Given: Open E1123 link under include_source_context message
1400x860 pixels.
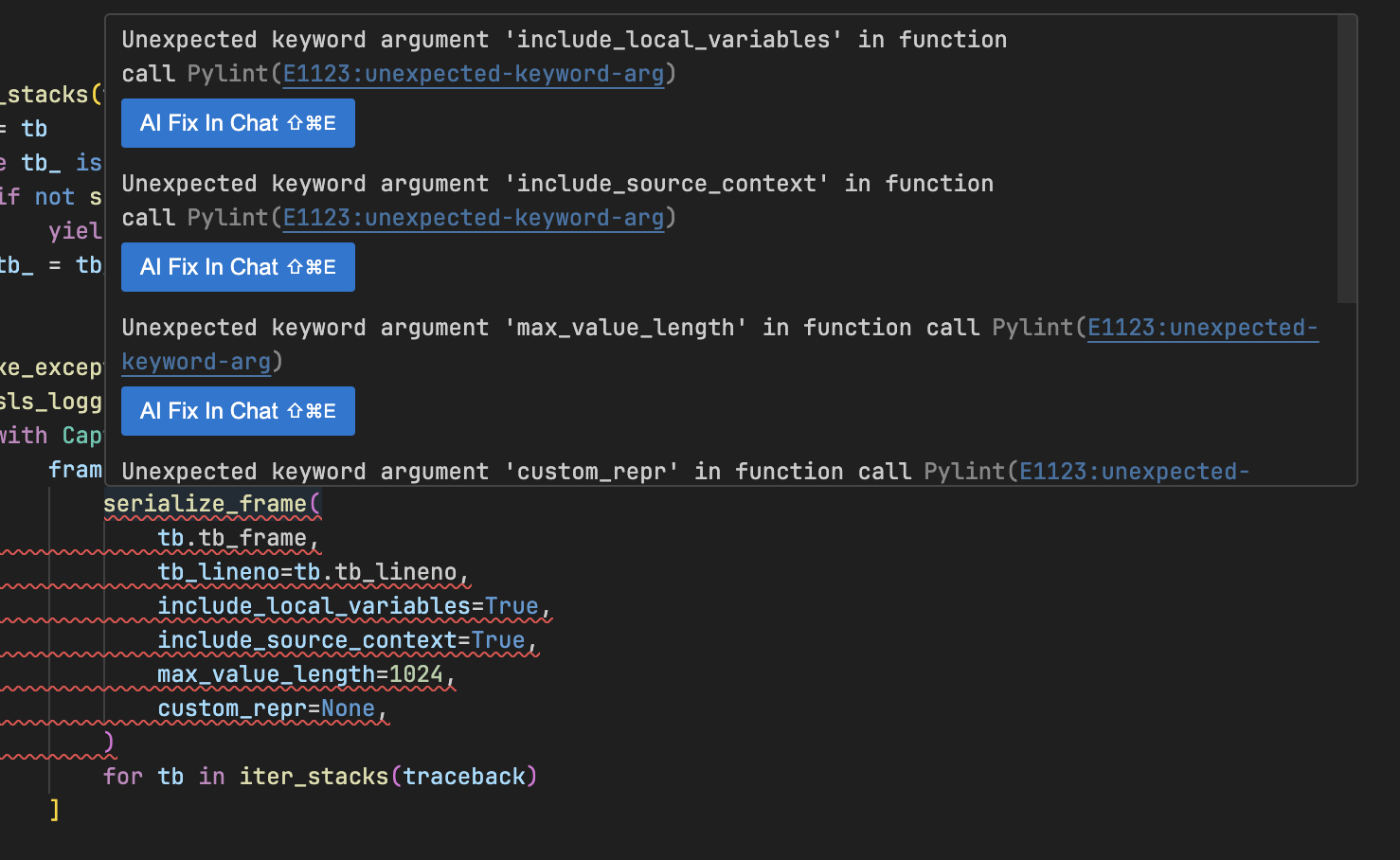Looking at the screenshot, I should tap(473, 218).
